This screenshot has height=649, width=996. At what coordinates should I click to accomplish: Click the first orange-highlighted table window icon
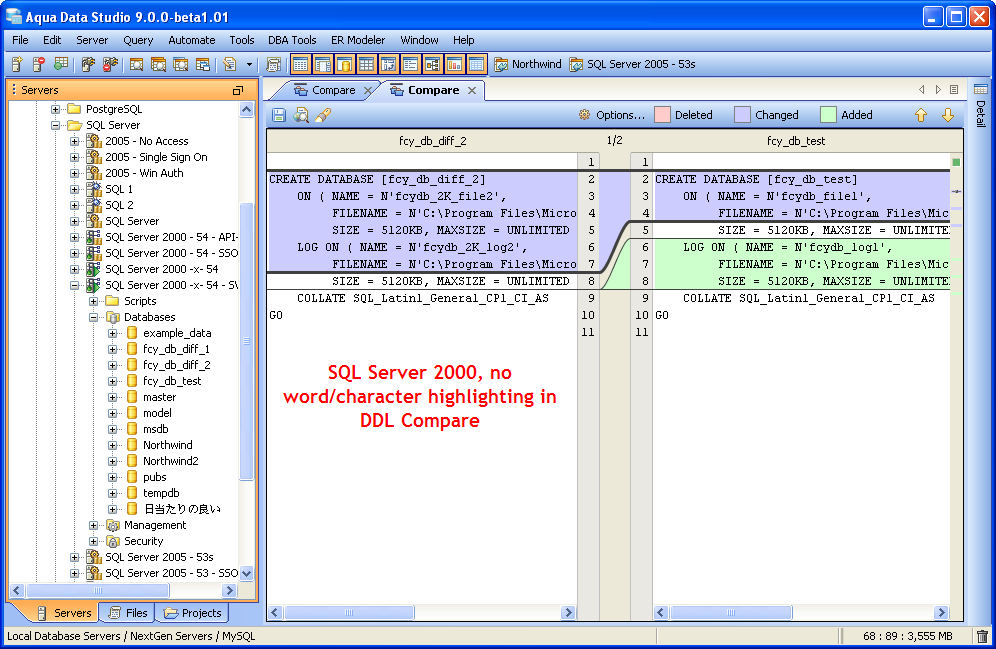tap(300, 64)
